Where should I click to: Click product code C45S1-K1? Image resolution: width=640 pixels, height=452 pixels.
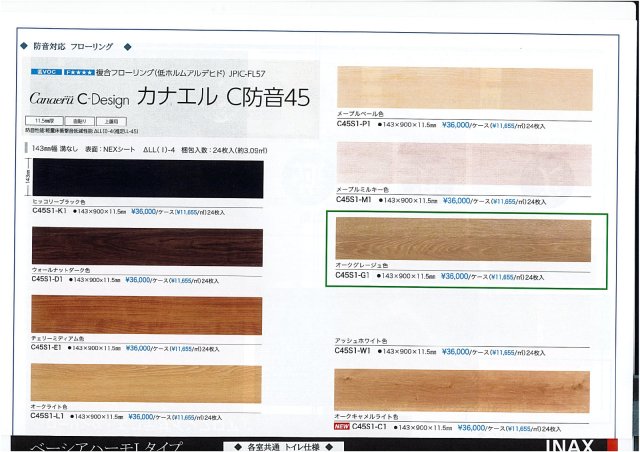point(49,211)
